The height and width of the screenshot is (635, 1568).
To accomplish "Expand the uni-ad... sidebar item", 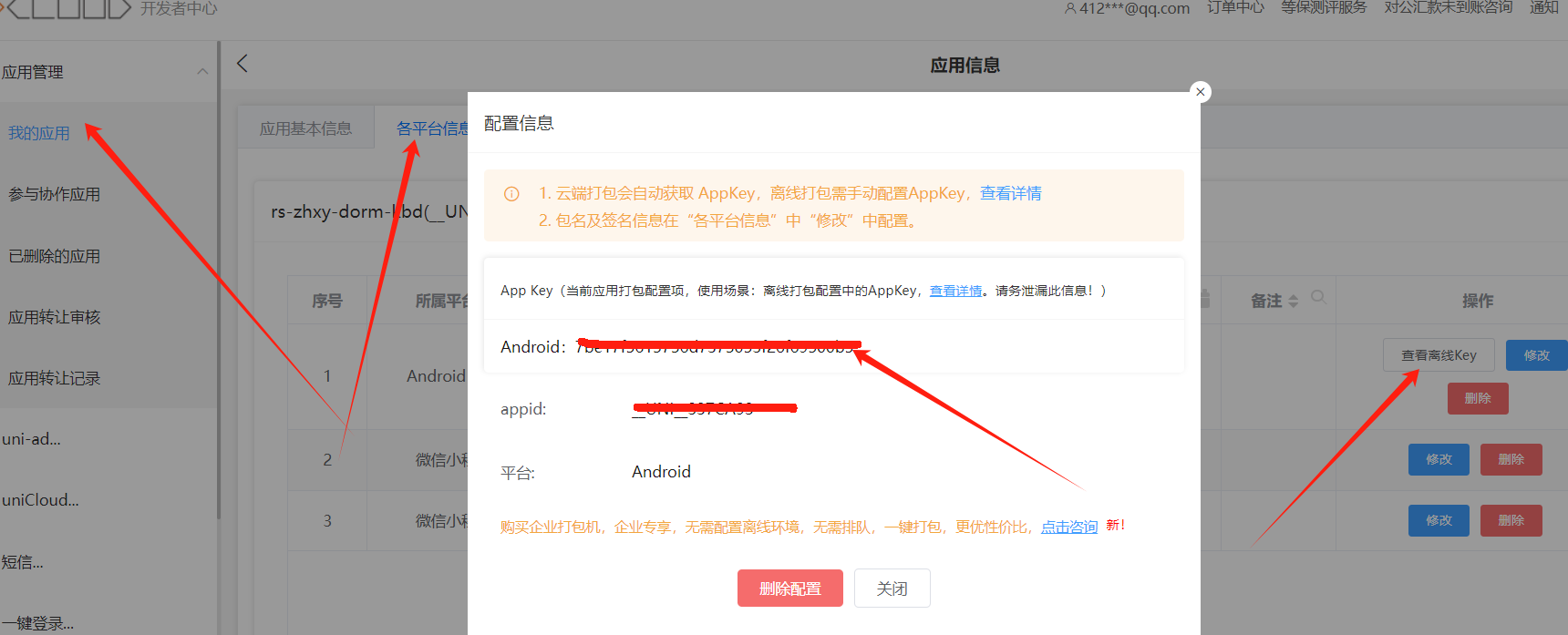I will click(32, 439).
